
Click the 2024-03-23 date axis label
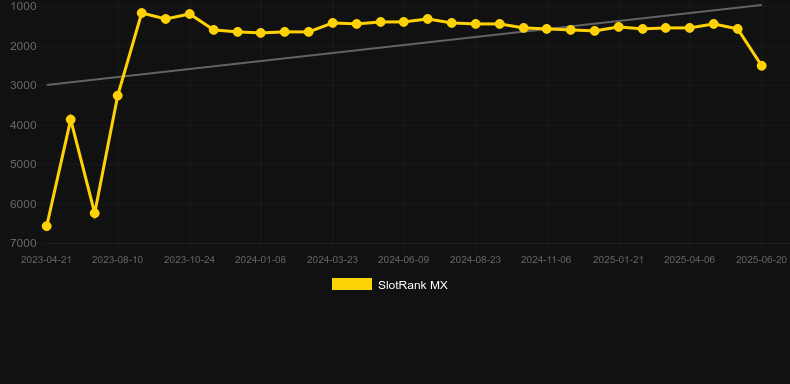pyautogui.click(x=333, y=260)
